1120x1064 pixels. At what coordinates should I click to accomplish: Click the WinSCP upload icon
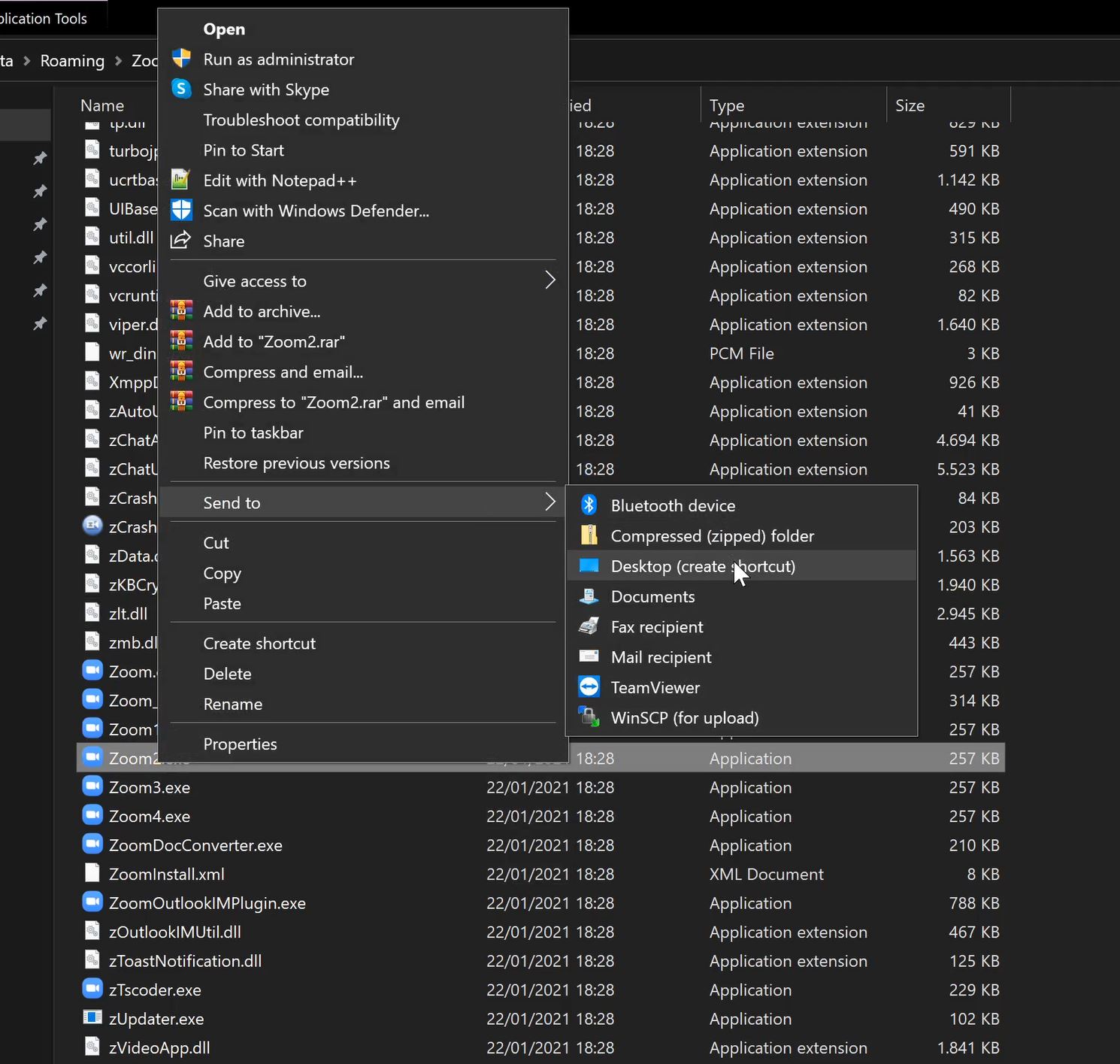pyautogui.click(x=589, y=717)
